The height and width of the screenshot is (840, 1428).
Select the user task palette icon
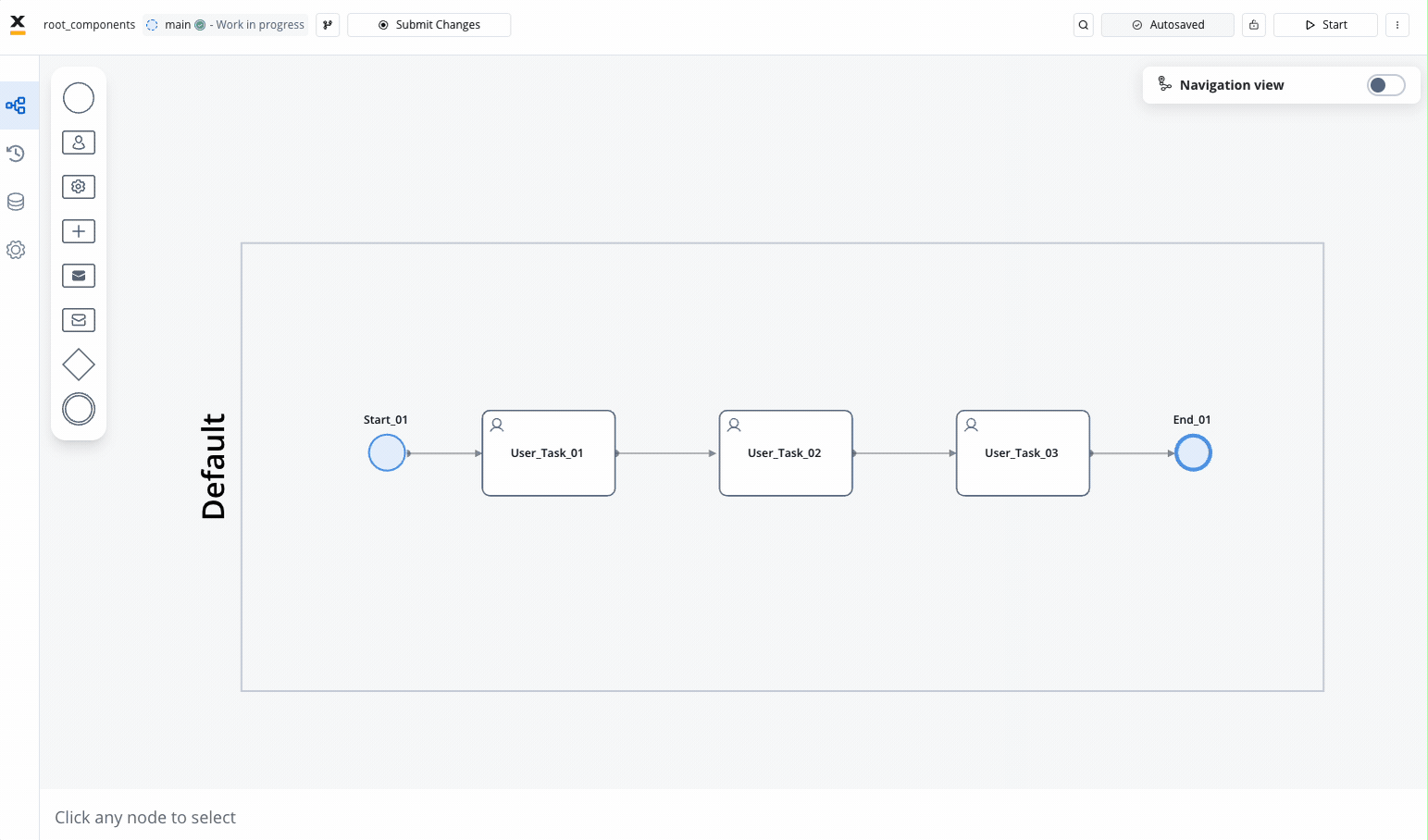click(x=79, y=142)
